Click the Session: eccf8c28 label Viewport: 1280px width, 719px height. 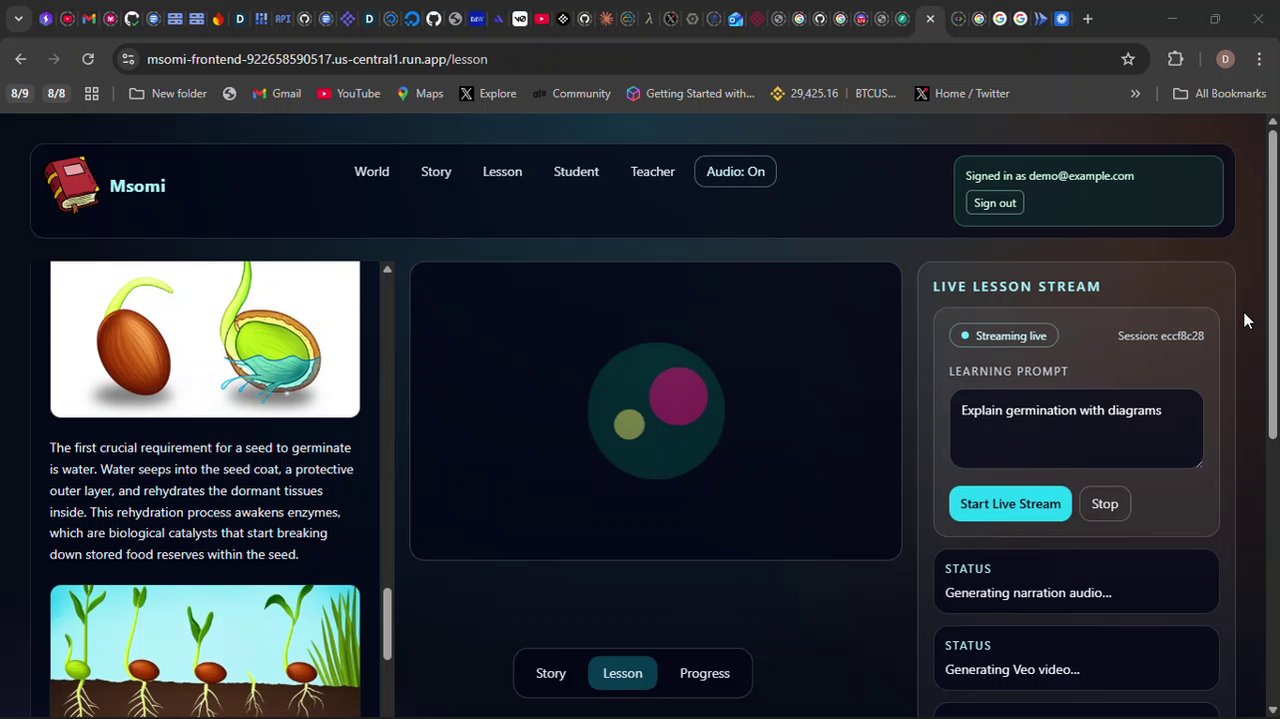point(1160,336)
